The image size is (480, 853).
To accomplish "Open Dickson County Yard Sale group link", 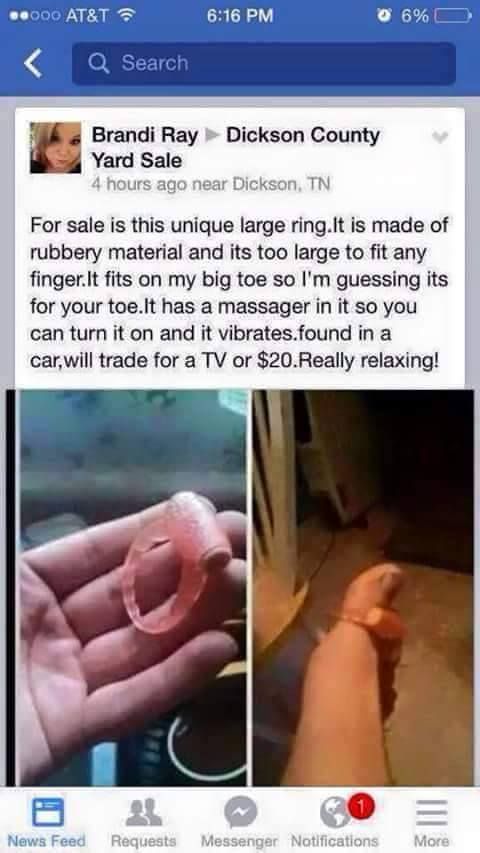I will tap(236, 147).
